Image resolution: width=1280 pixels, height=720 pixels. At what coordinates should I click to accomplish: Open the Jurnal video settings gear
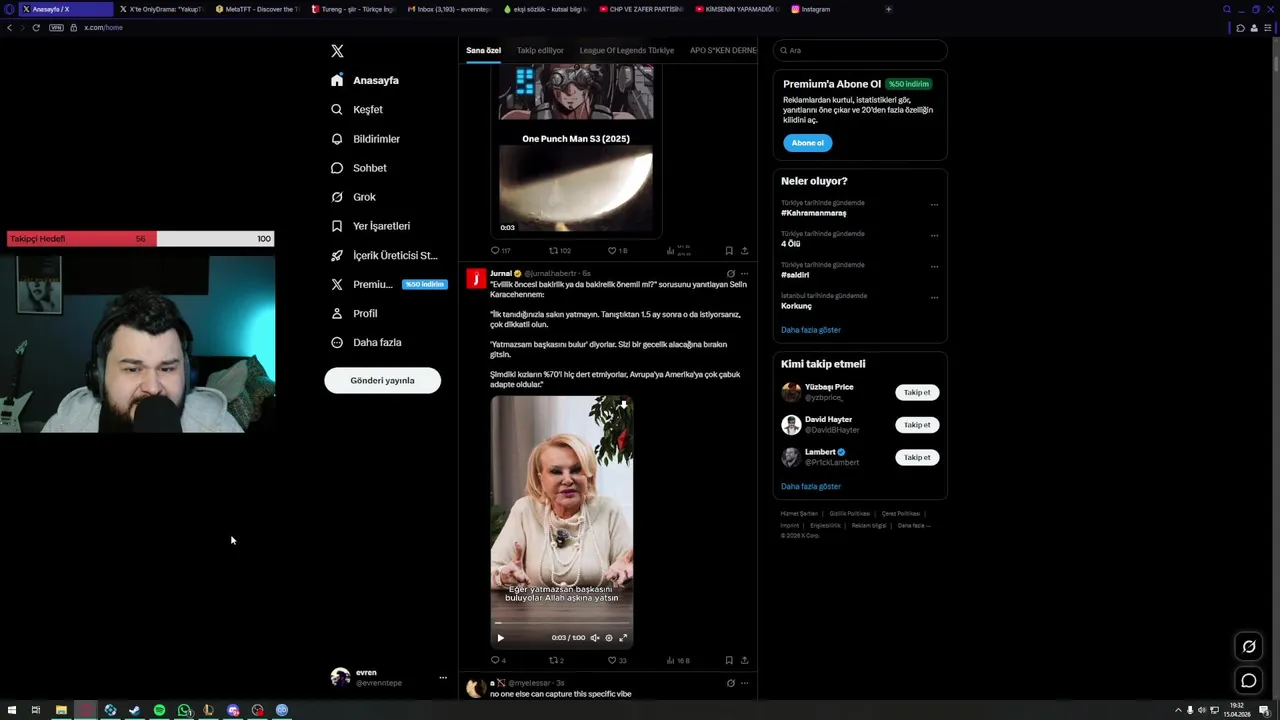[609, 638]
